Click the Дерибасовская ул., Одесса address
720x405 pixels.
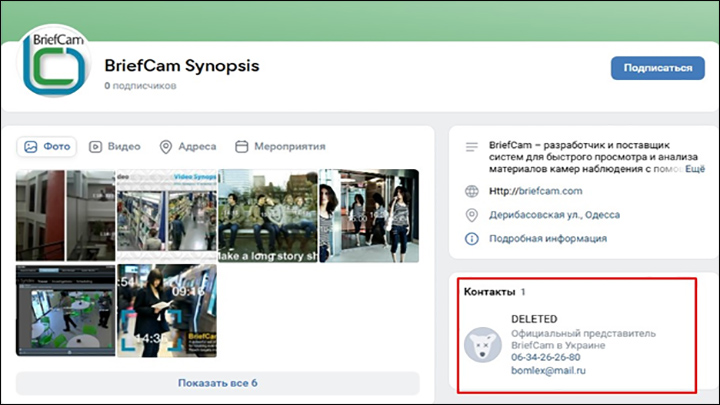pyautogui.click(x=548, y=215)
